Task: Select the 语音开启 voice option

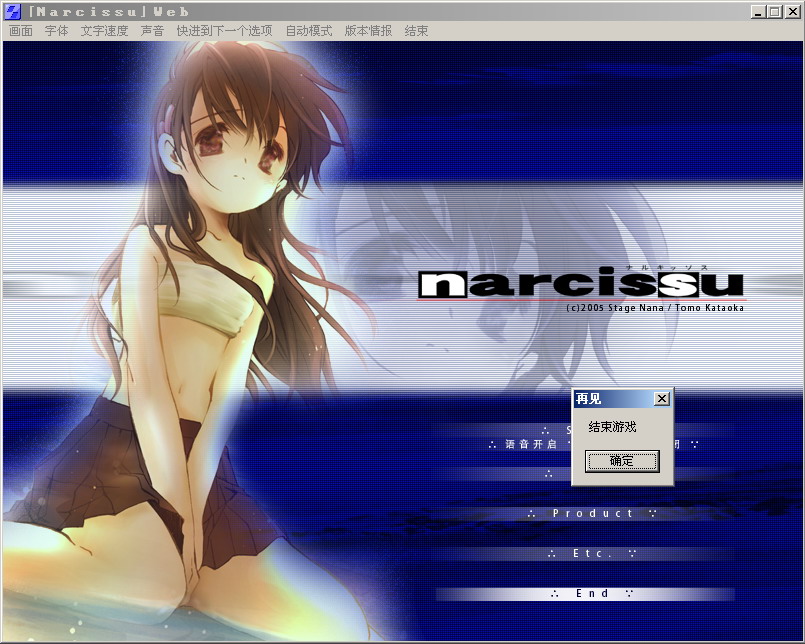Action: 530,444
